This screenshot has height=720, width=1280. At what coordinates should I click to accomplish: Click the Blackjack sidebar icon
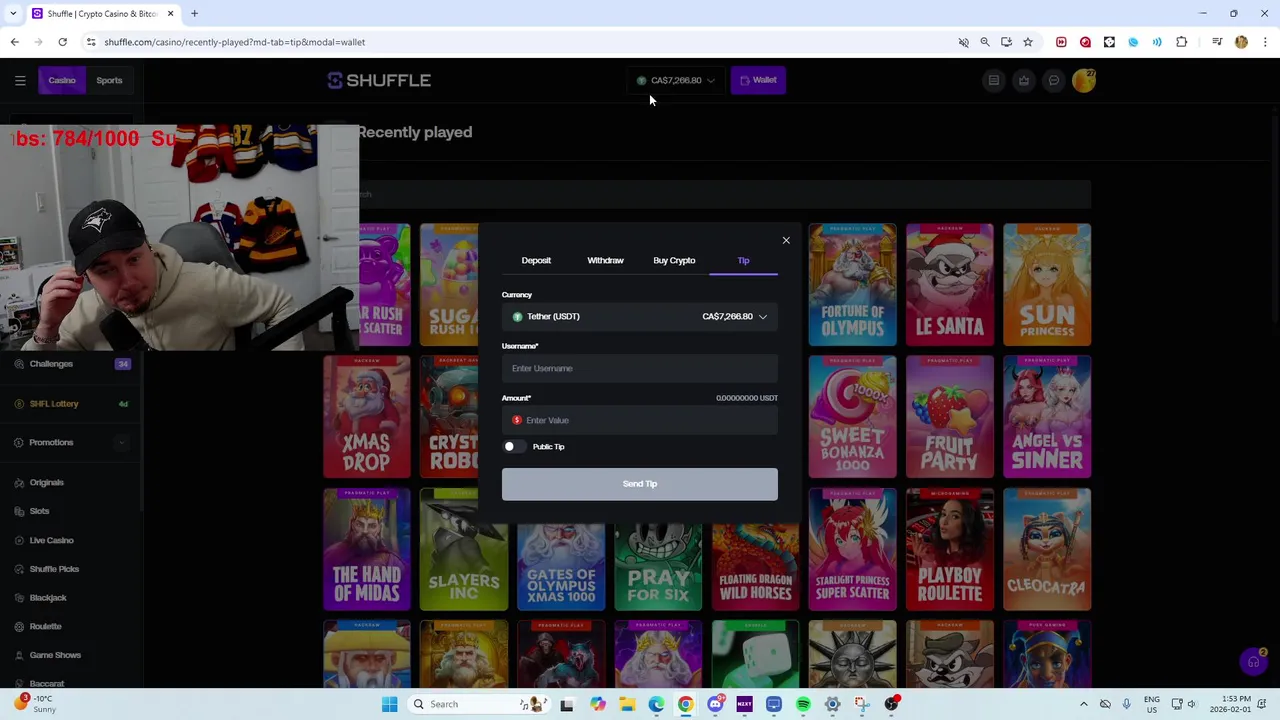point(19,598)
